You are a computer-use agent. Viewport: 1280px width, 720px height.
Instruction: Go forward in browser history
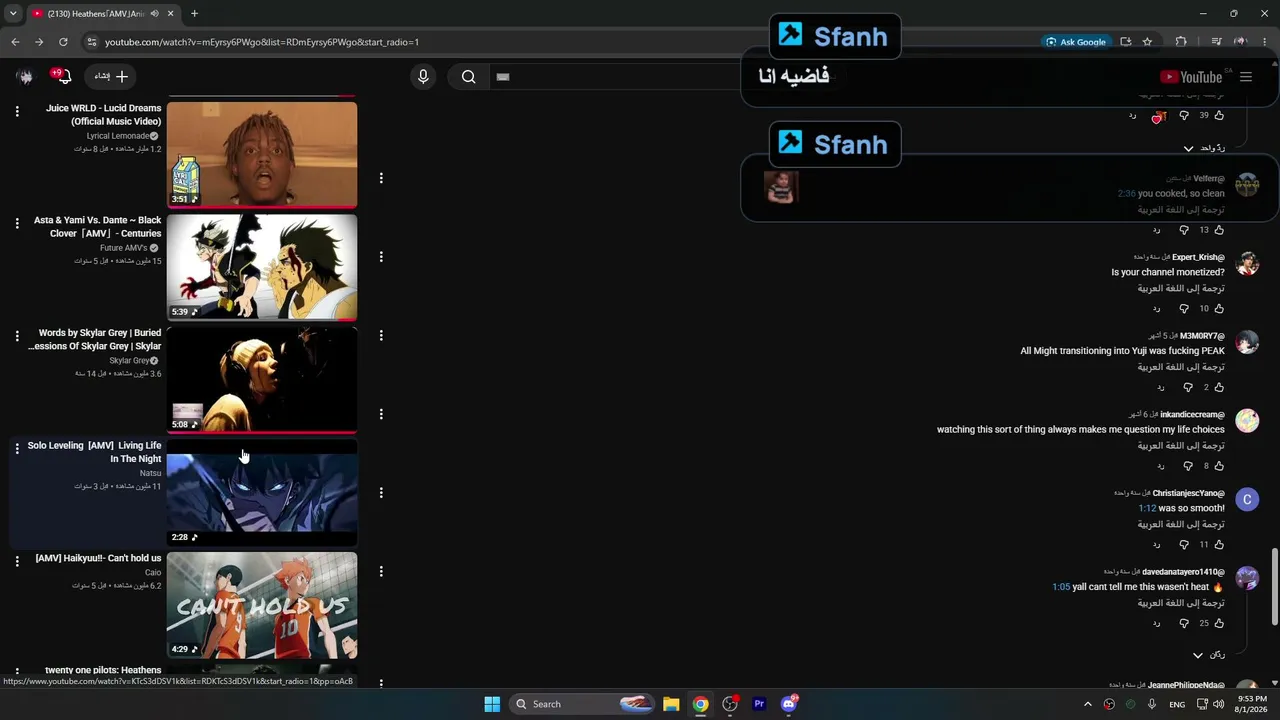(x=39, y=42)
